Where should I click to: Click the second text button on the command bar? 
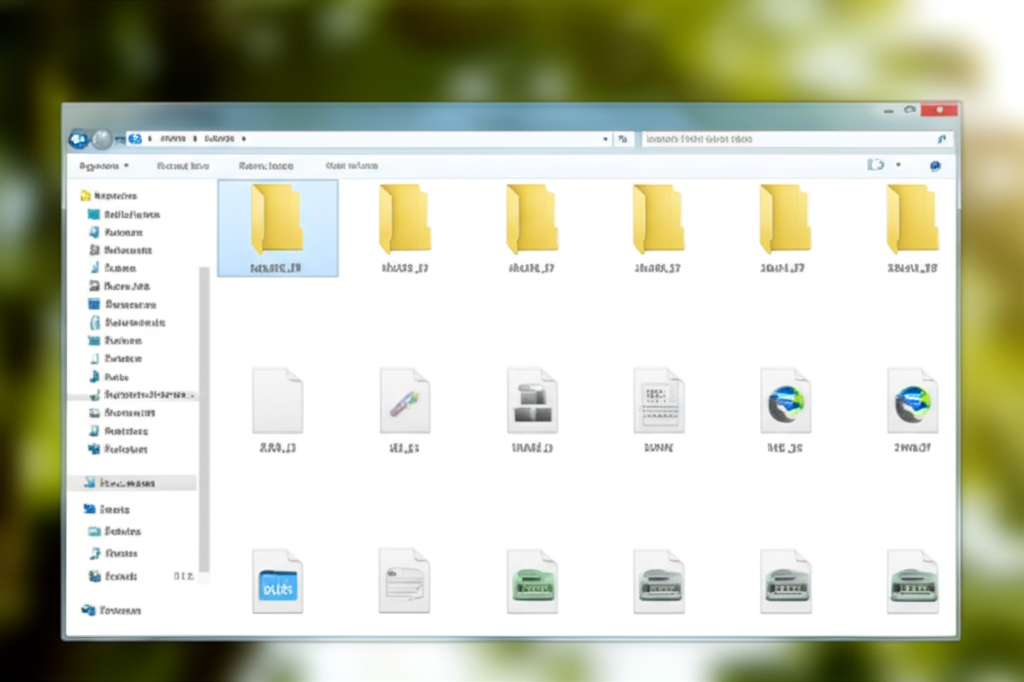183,166
